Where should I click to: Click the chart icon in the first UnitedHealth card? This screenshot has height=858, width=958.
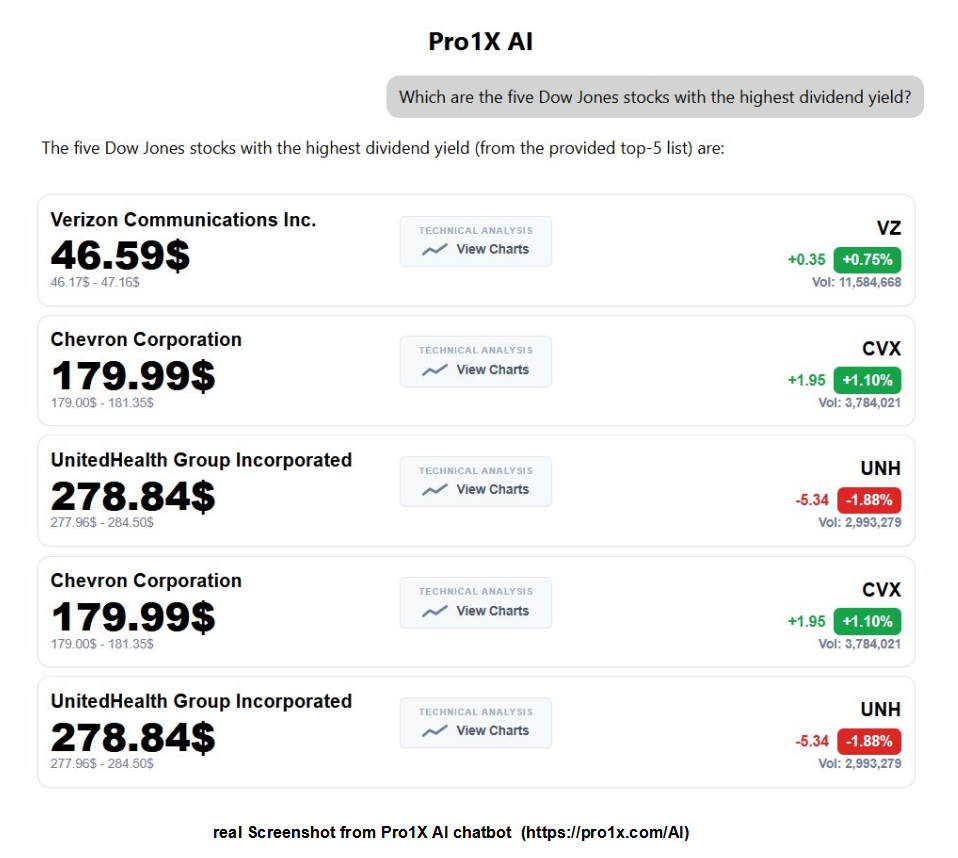coord(434,490)
